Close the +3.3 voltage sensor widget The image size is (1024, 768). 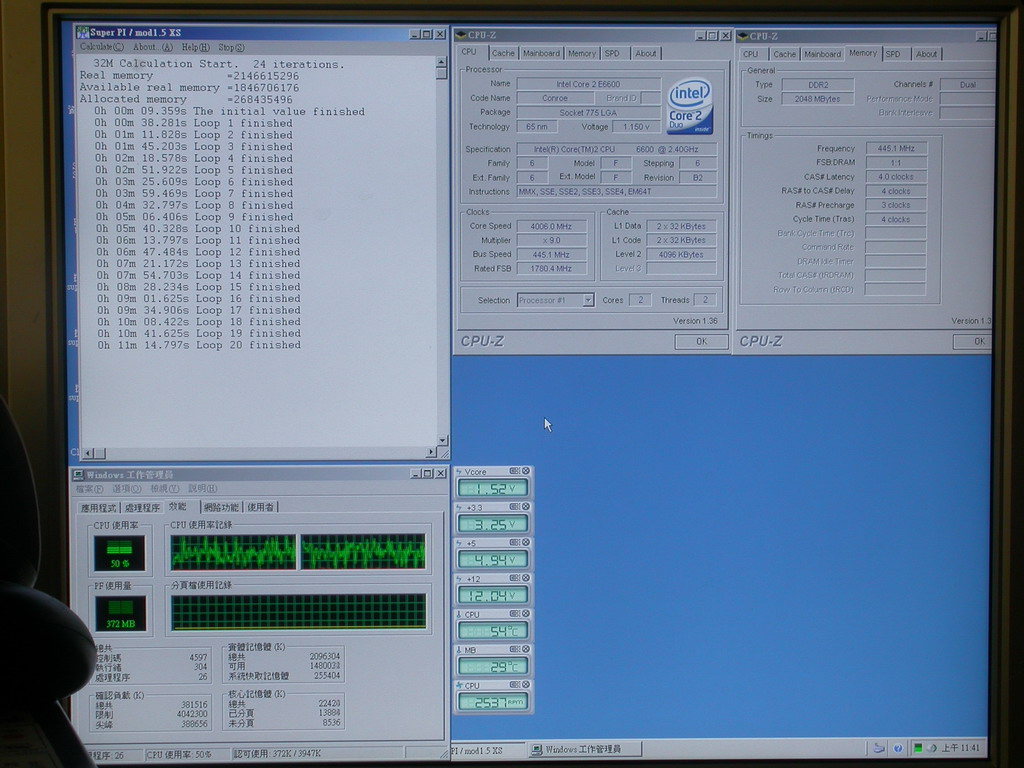pyautogui.click(x=526, y=507)
